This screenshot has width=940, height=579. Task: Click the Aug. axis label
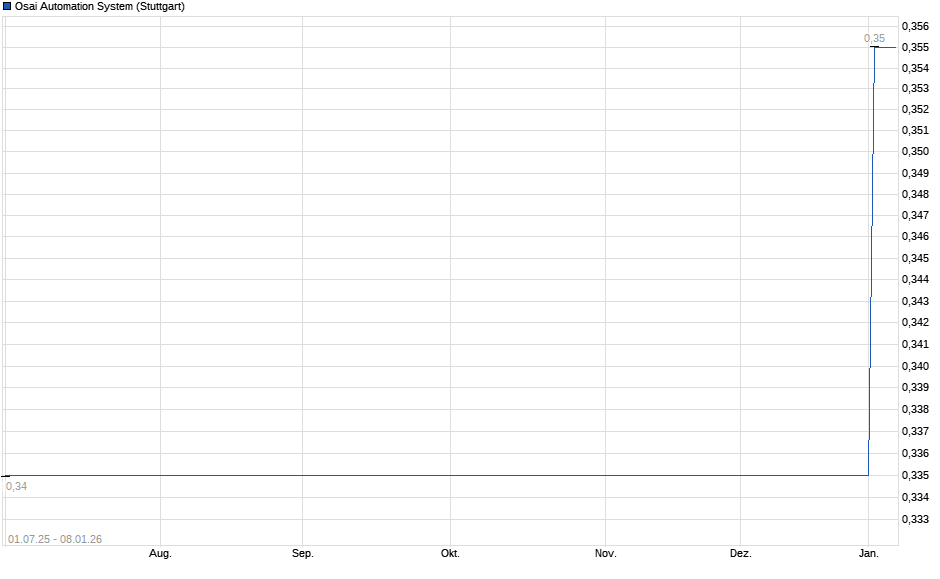(160, 552)
